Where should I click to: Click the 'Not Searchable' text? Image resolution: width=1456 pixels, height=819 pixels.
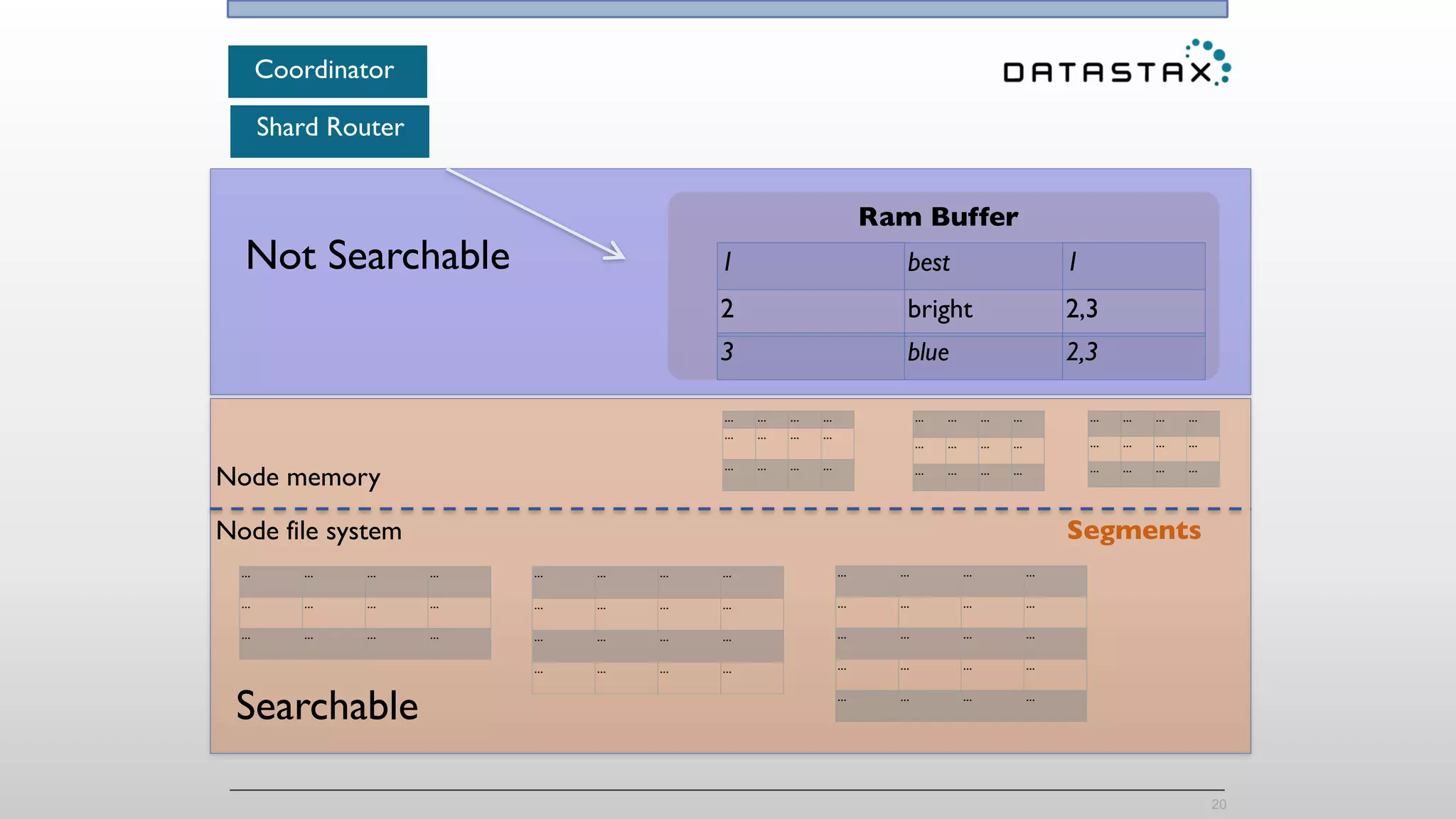(378, 255)
